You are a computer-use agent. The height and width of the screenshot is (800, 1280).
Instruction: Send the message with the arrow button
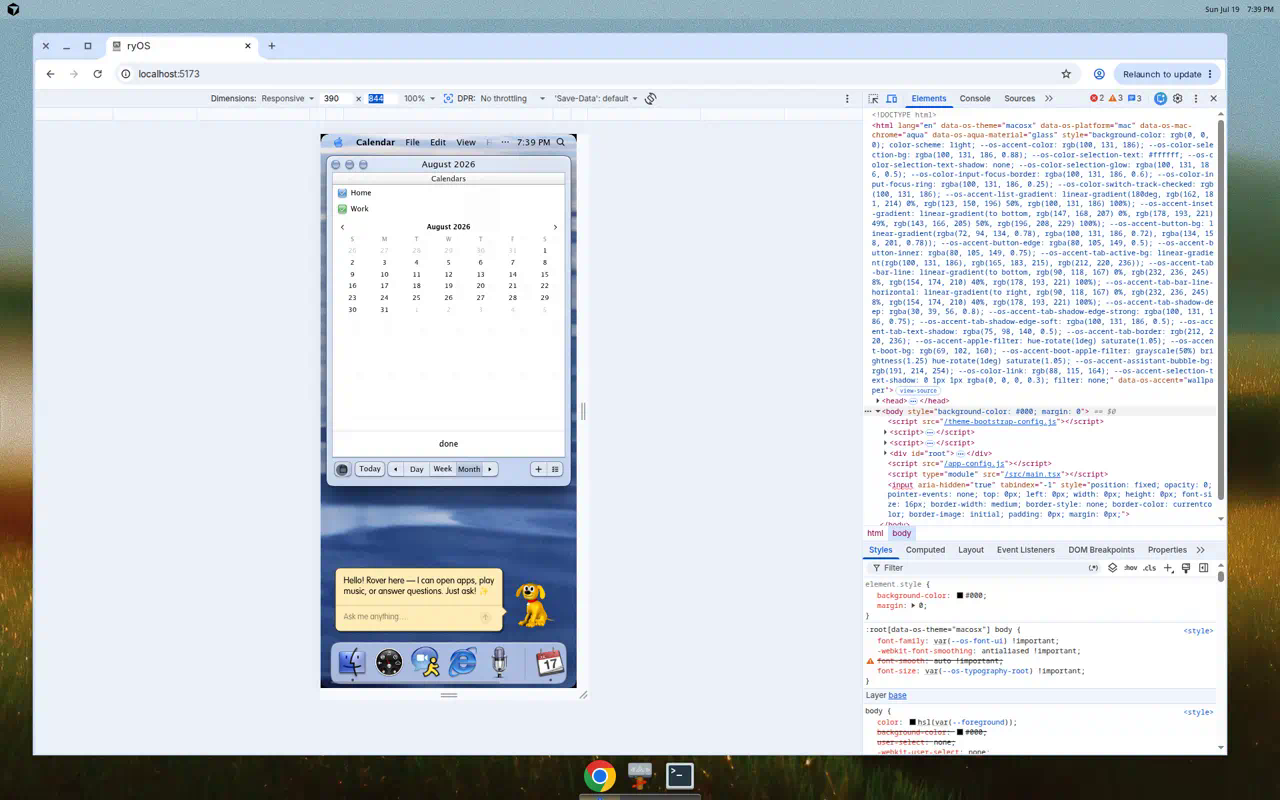(486, 617)
